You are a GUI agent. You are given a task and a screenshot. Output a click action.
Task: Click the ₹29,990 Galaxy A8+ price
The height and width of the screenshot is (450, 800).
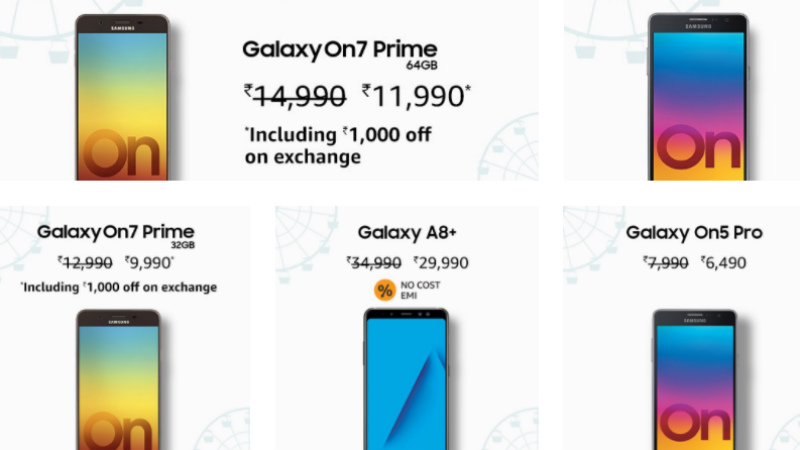click(441, 263)
